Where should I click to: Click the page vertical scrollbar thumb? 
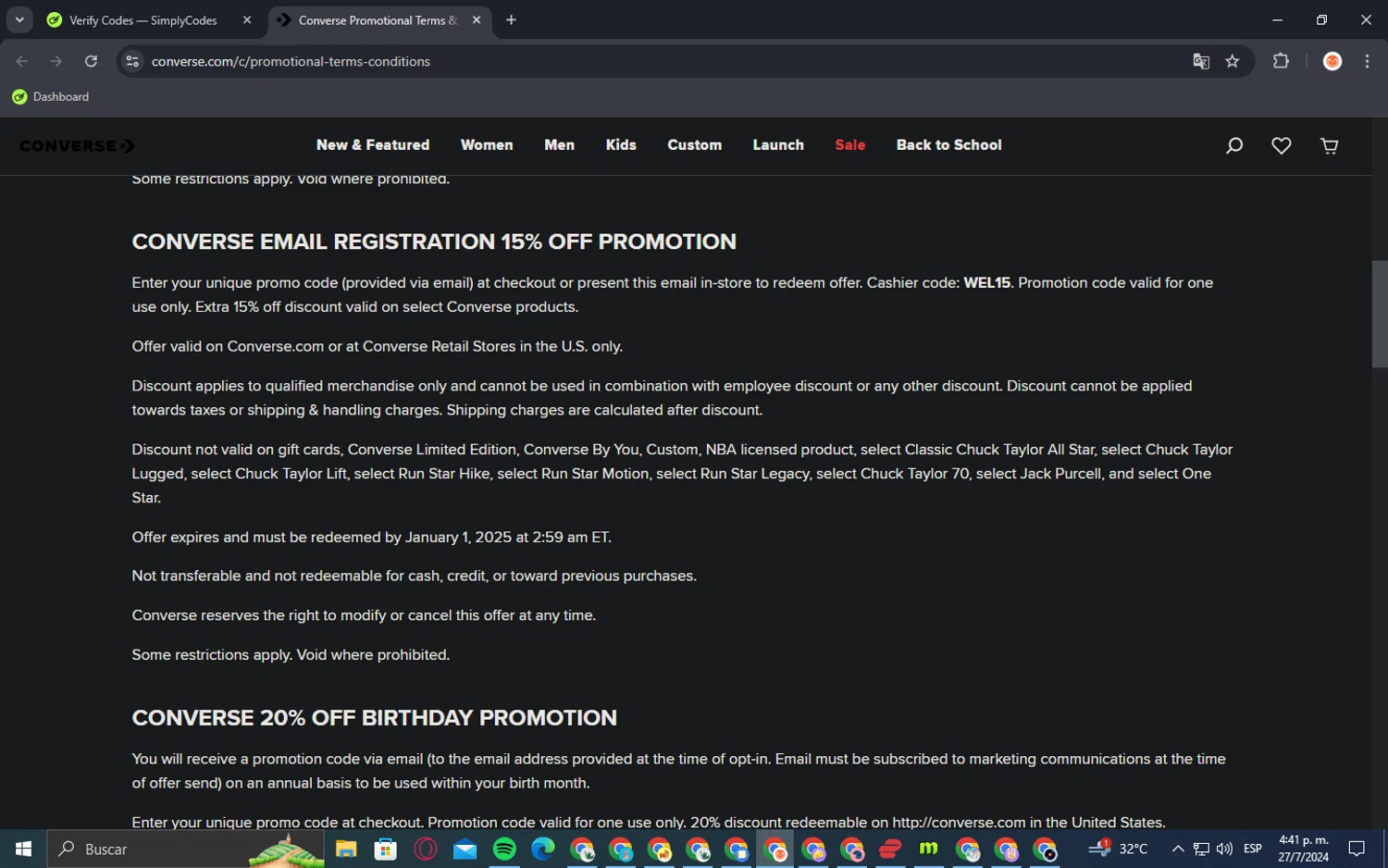coord(1380,315)
